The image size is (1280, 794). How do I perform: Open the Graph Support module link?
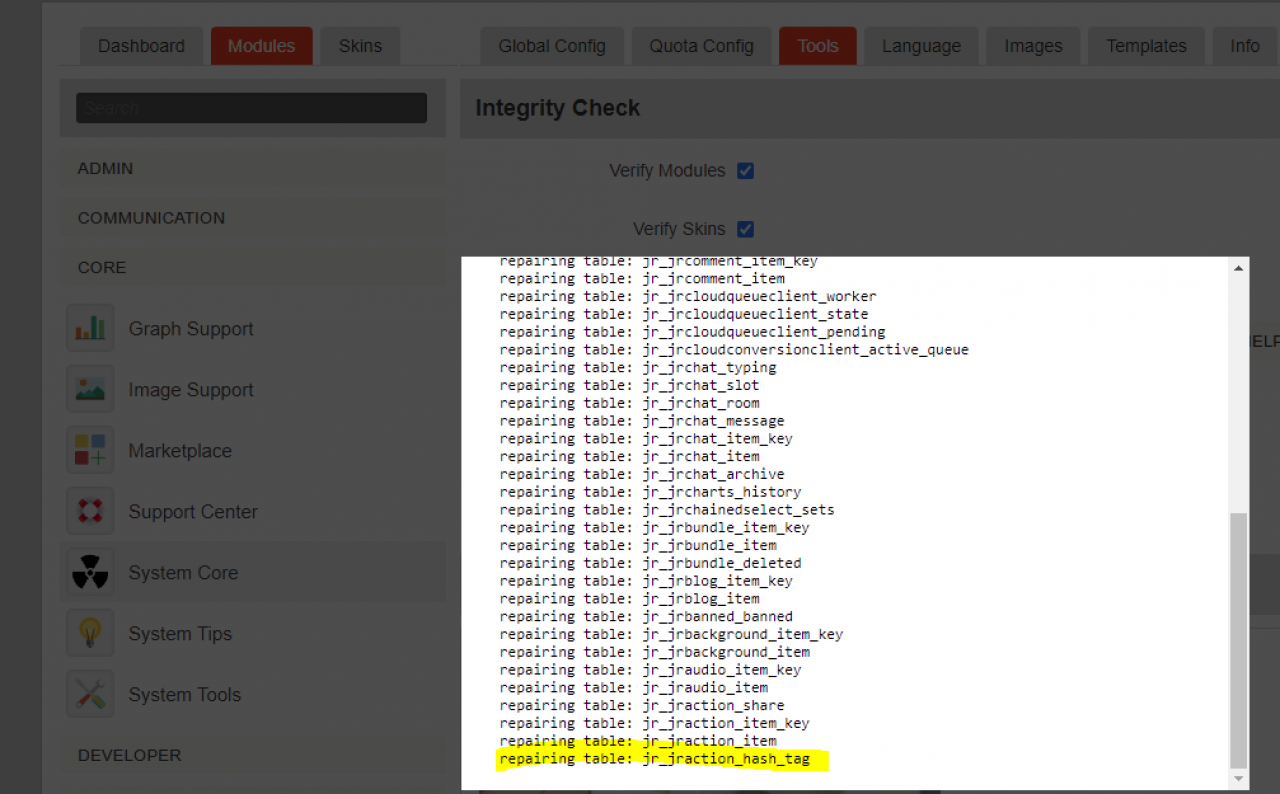click(x=191, y=329)
